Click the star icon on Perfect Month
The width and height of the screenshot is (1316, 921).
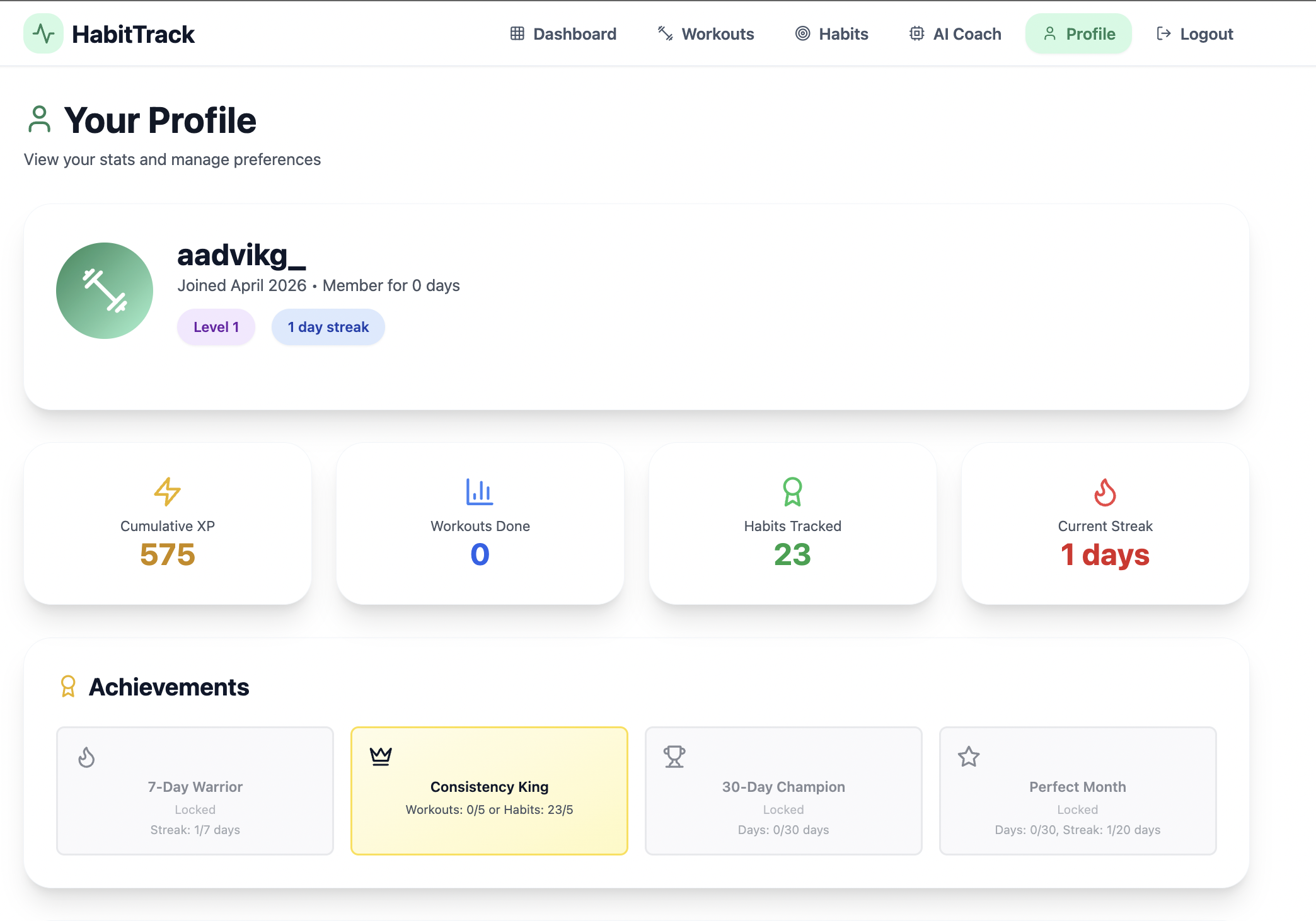(969, 756)
